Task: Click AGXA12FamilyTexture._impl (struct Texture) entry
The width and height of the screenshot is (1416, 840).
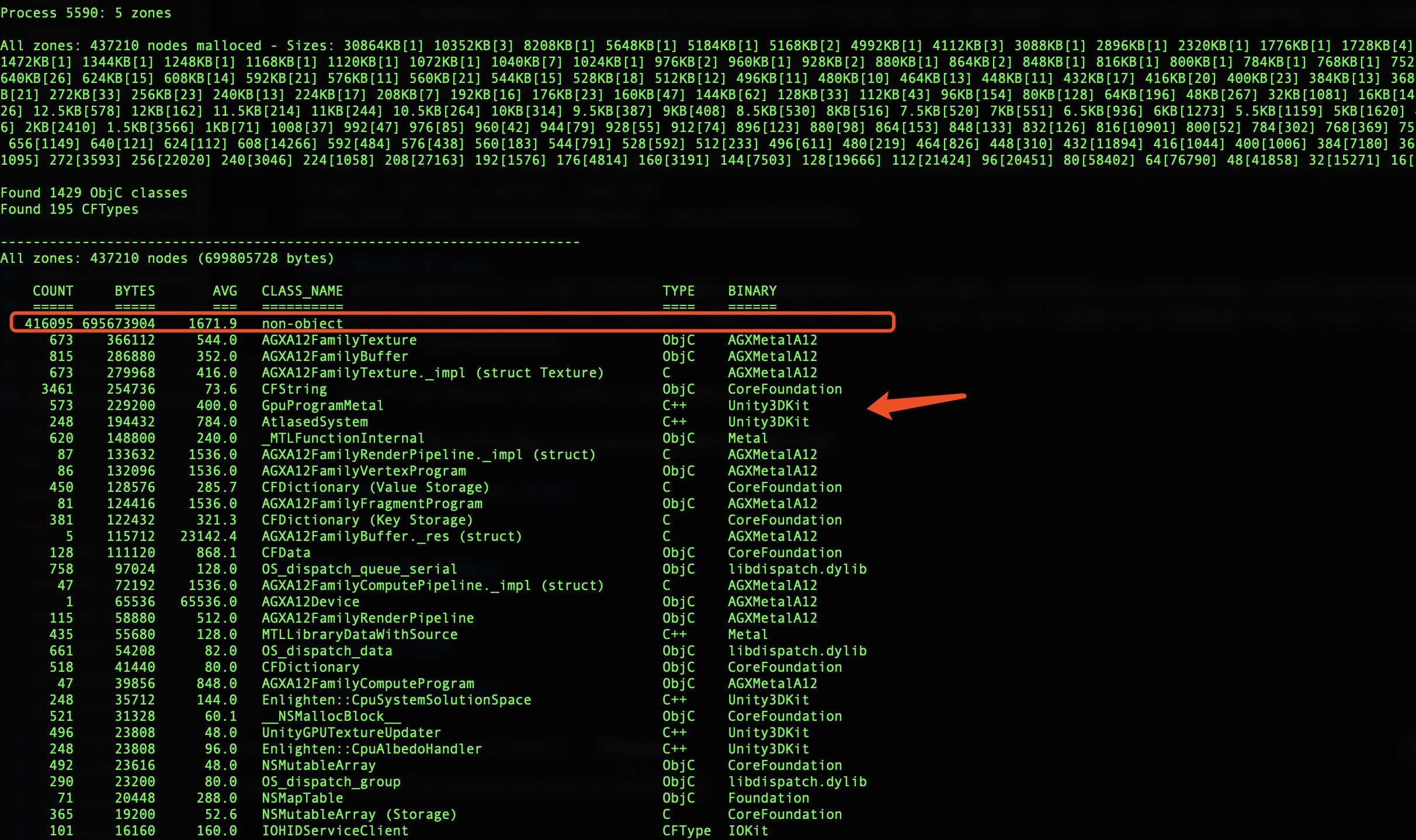Action: click(x=433, y=373)
